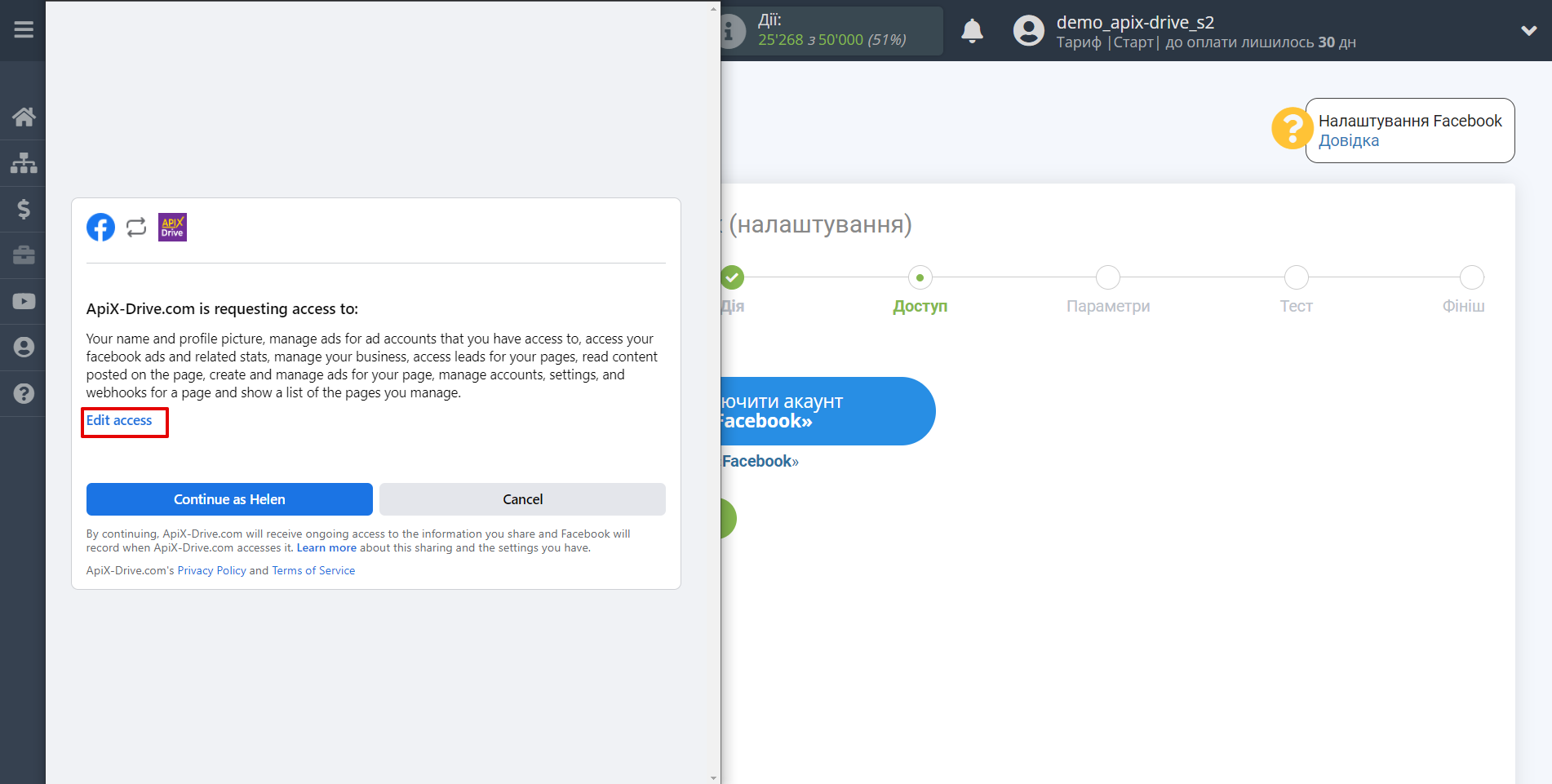Cancel the Facebook access request
Screen dimensions: 1552x784
point(522,499)
